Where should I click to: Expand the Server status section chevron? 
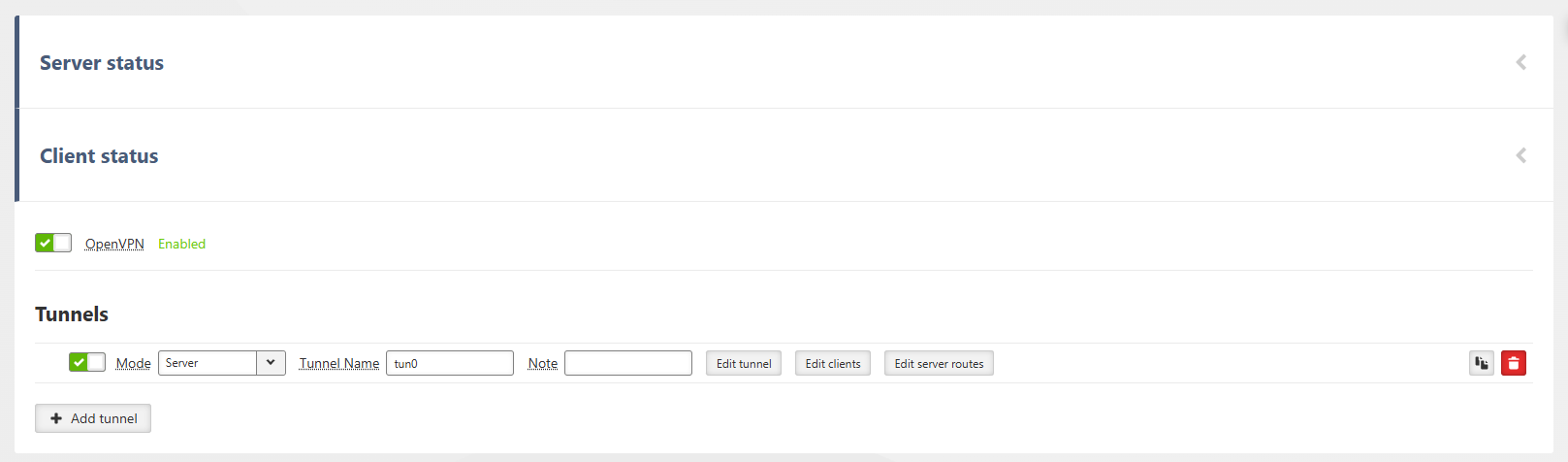click(x=1520, y=62)
